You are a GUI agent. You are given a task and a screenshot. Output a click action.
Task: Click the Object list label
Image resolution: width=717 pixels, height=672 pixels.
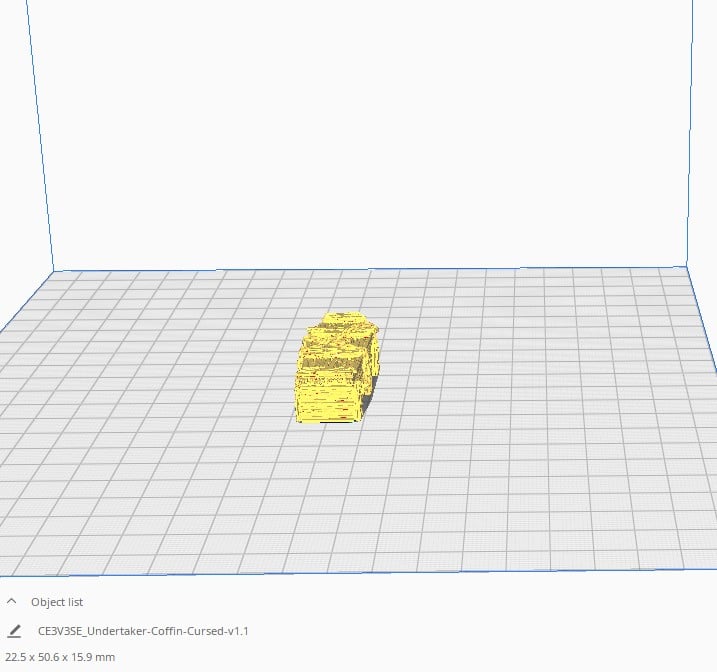click(x=57, y=602)
